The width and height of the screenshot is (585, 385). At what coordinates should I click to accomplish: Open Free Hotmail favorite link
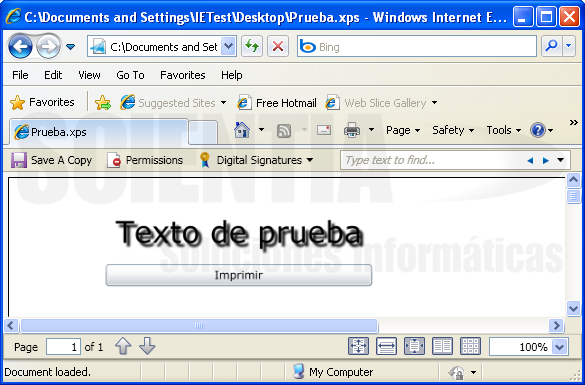pyautogui.click(x=277, y=103)
